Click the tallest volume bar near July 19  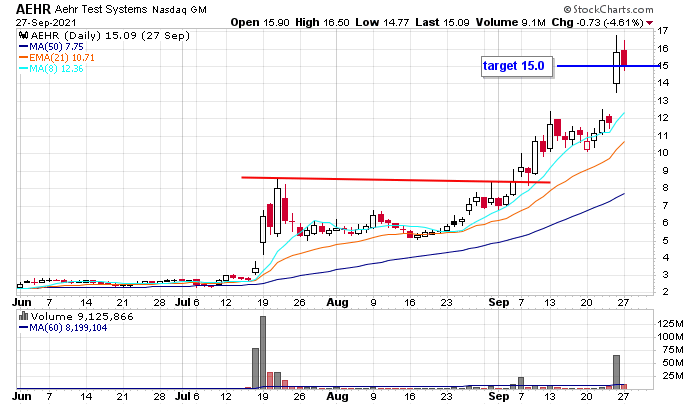tap(263, 352)
